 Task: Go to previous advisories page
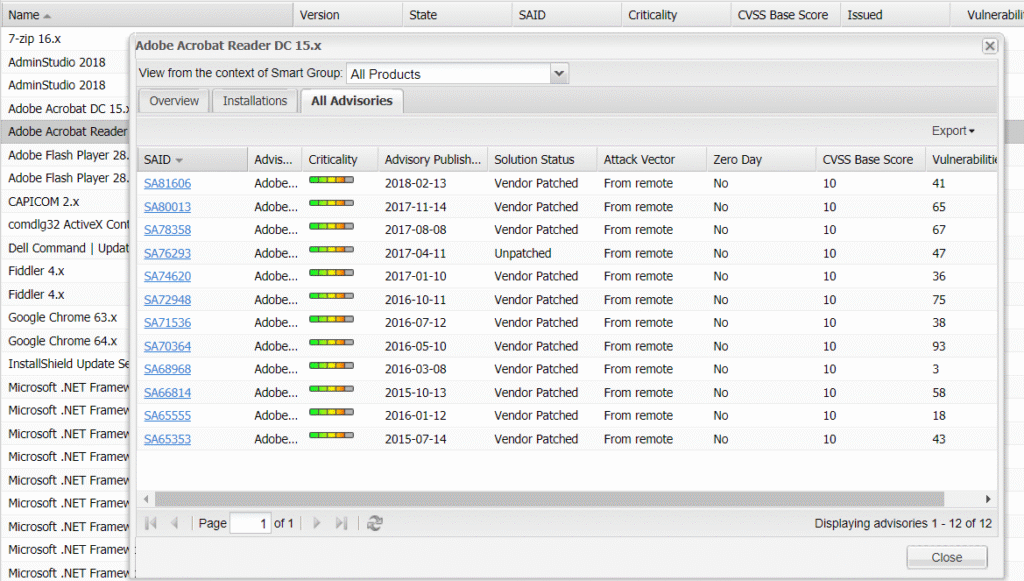174,523
